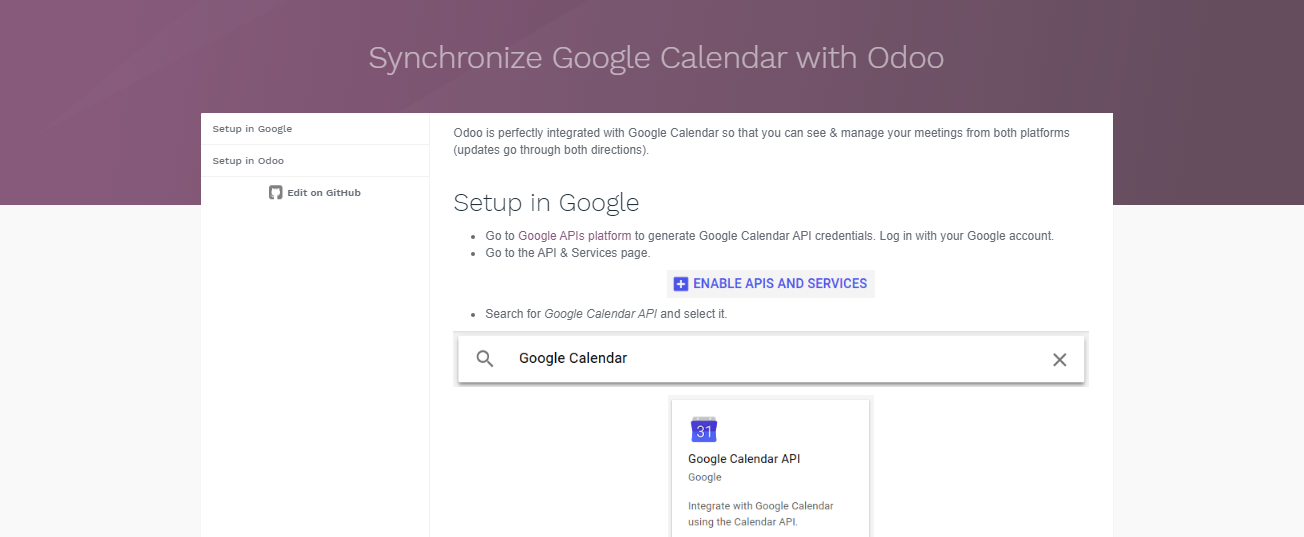
Task: Click the magnifier search icon
Action: pyautogui.click(x=485, y=359)
